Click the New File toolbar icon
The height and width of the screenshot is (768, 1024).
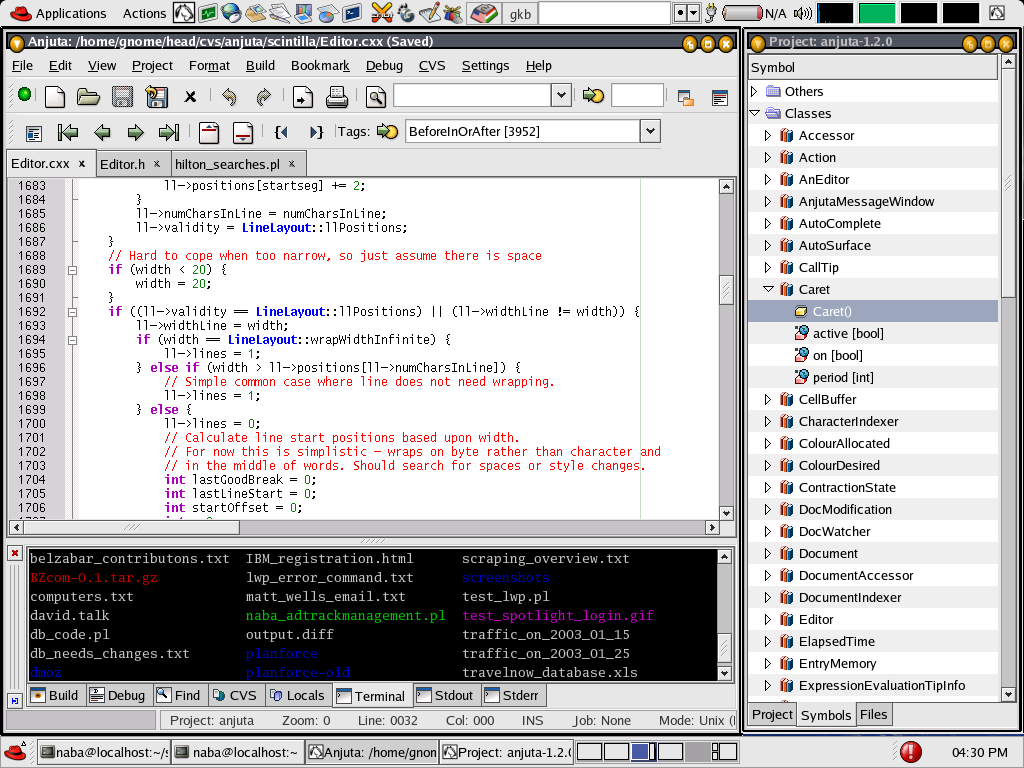(x=55, y=97)
